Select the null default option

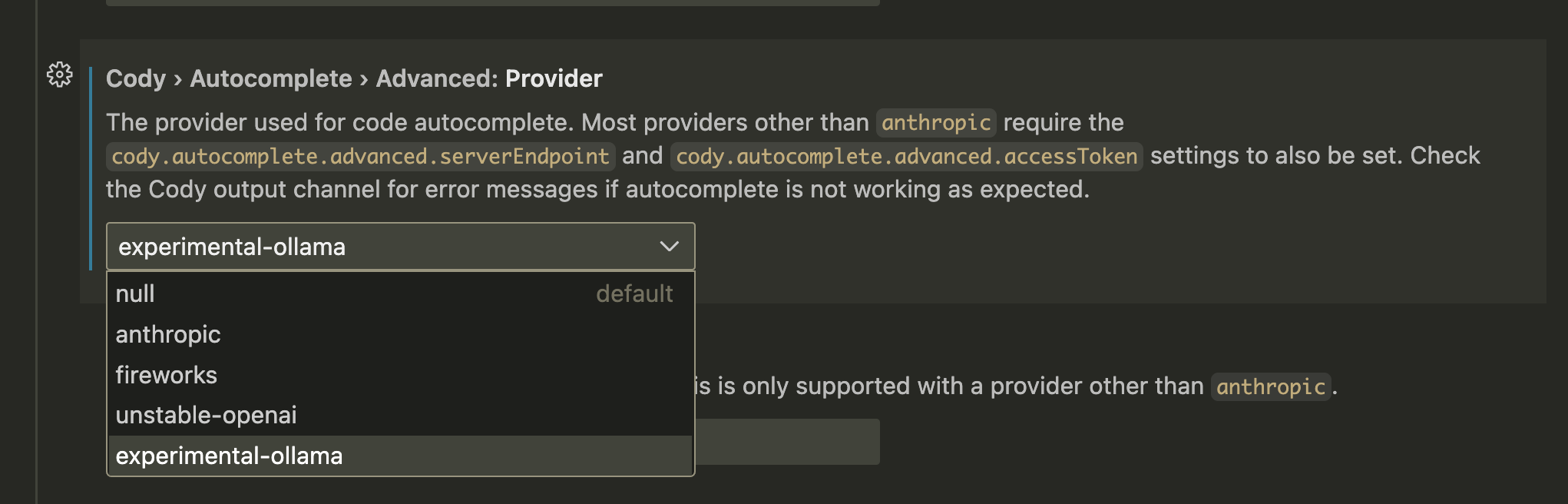coord(136,293)
